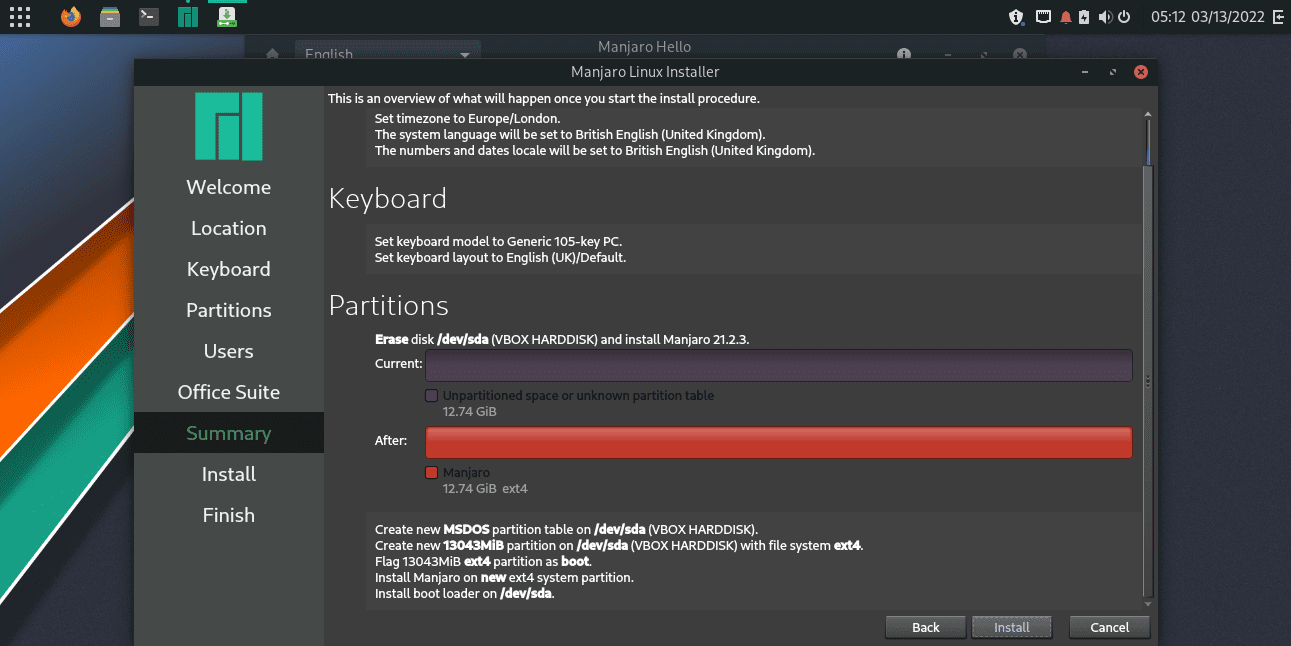Open the security shield tray icon
This screenshot has height=646, width=1291.
(1016, 17)
